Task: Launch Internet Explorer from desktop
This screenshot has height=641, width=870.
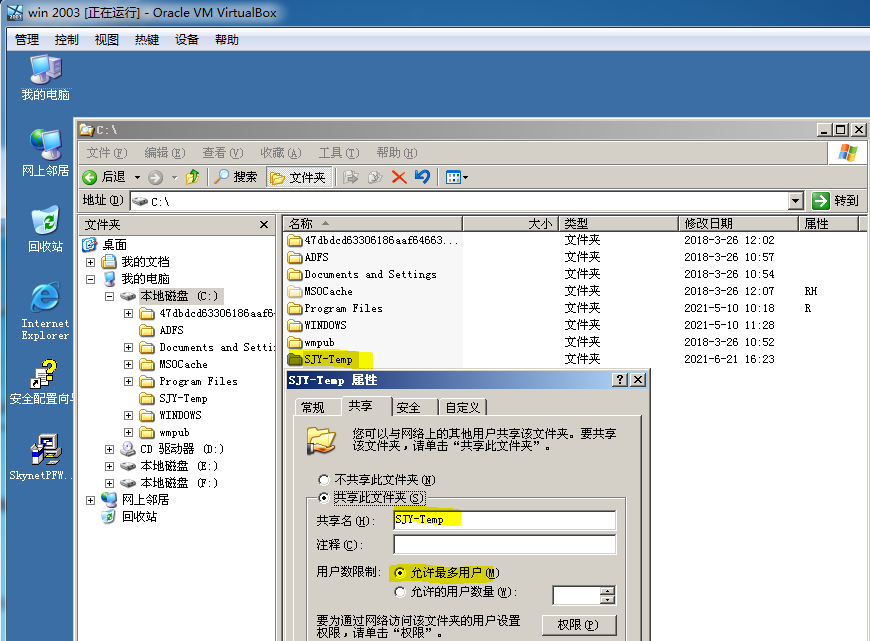Action: 45,311
